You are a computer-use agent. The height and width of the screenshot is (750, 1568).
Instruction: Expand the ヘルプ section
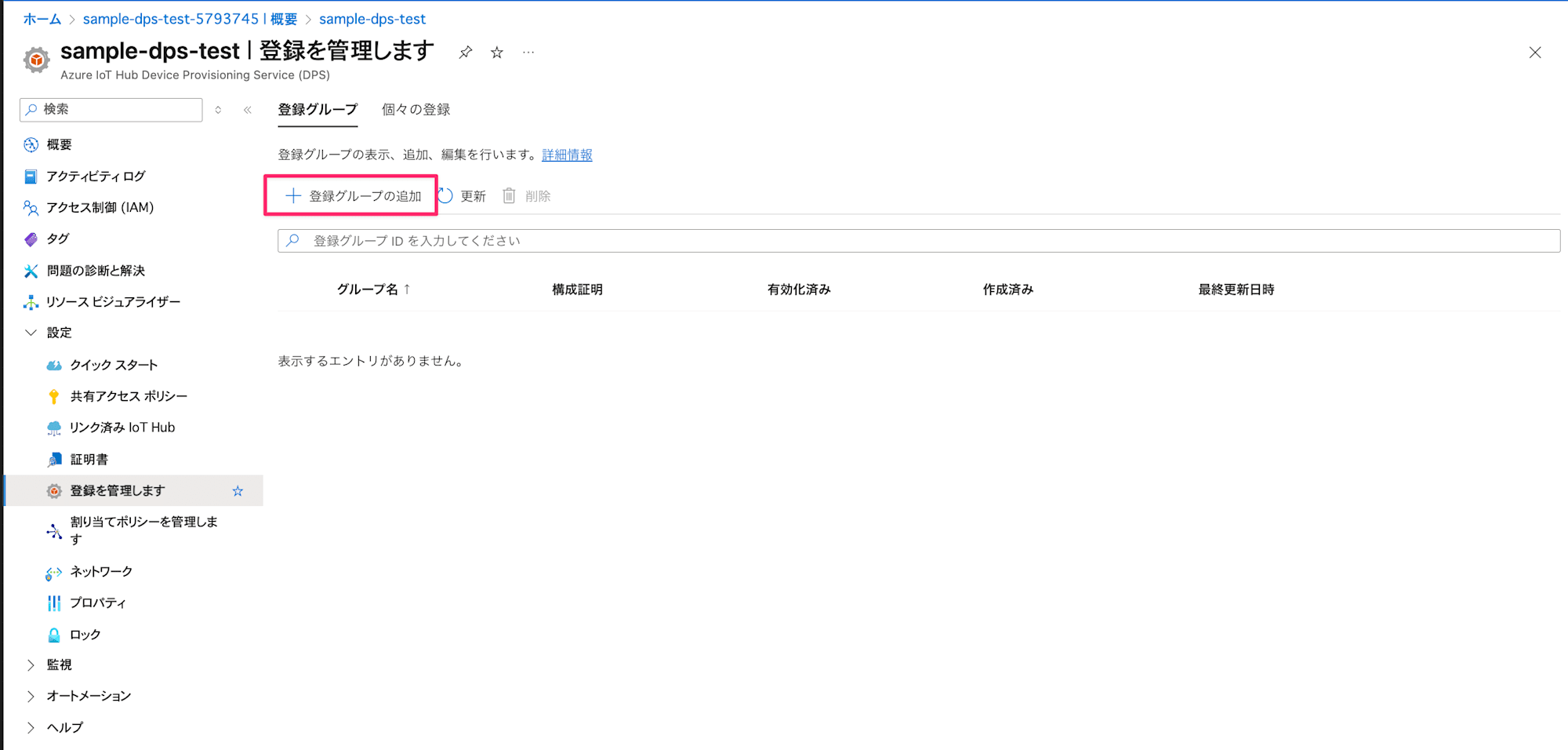31,728
